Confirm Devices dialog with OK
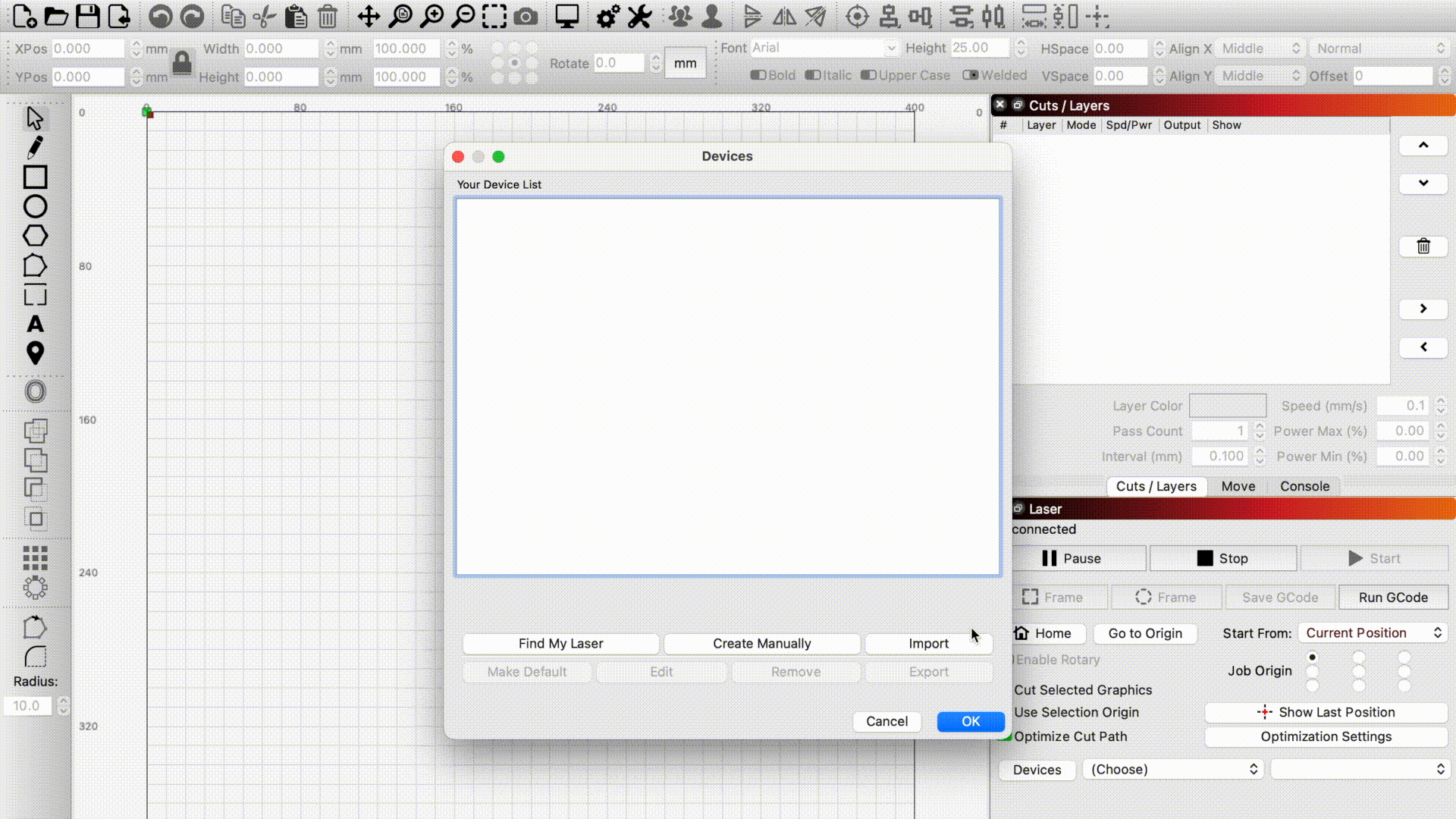This screenshot has height=819, width=1456. tap(971, 722)
